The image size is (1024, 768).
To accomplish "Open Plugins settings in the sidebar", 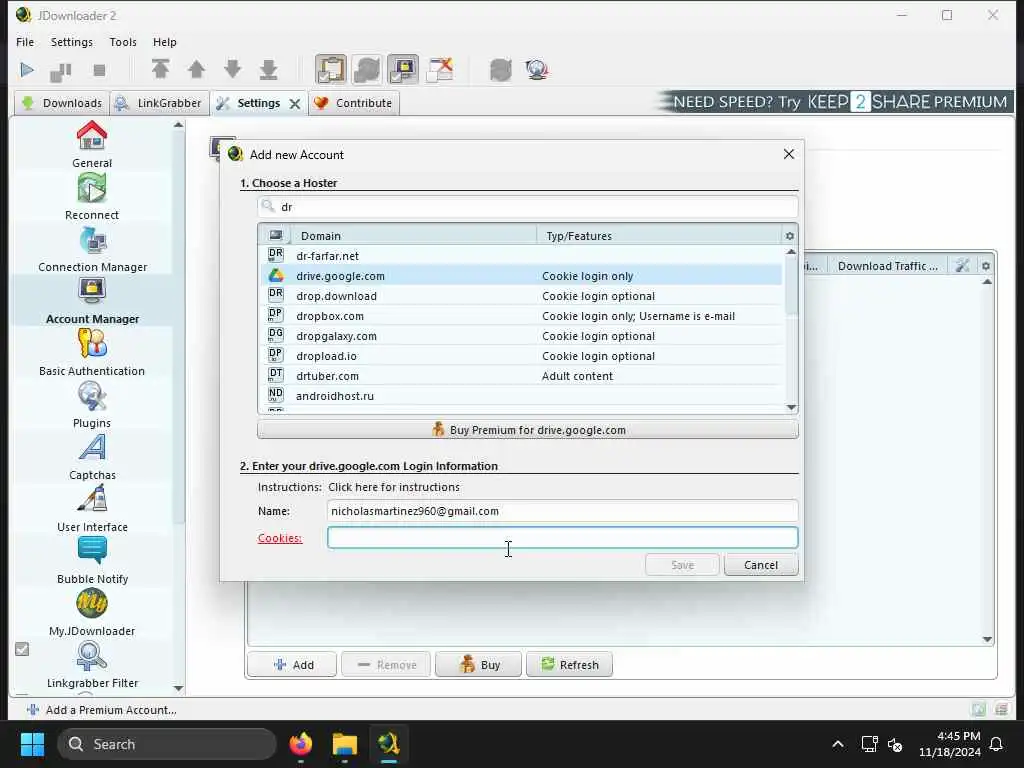I will point(92,405).
